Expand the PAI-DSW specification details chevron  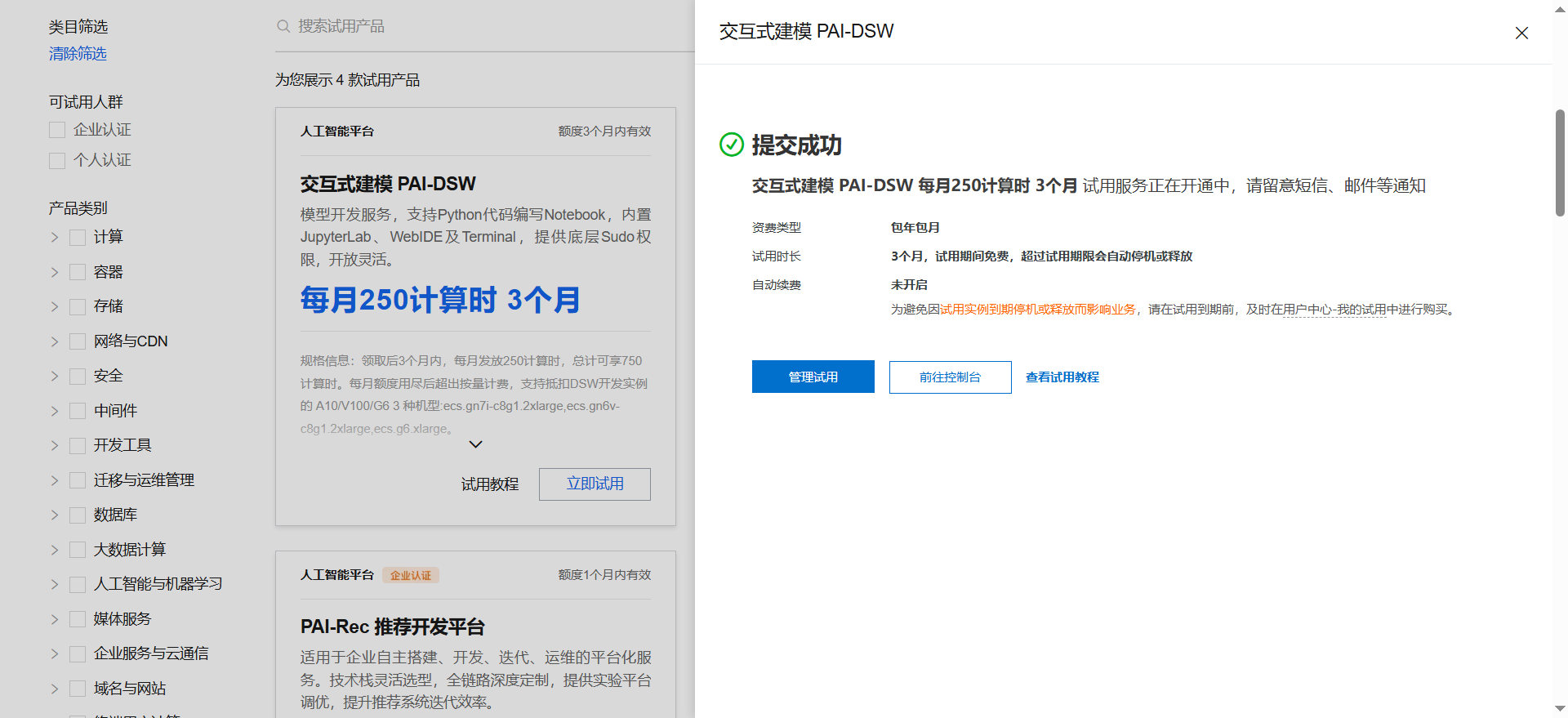(x=476, y=444)
